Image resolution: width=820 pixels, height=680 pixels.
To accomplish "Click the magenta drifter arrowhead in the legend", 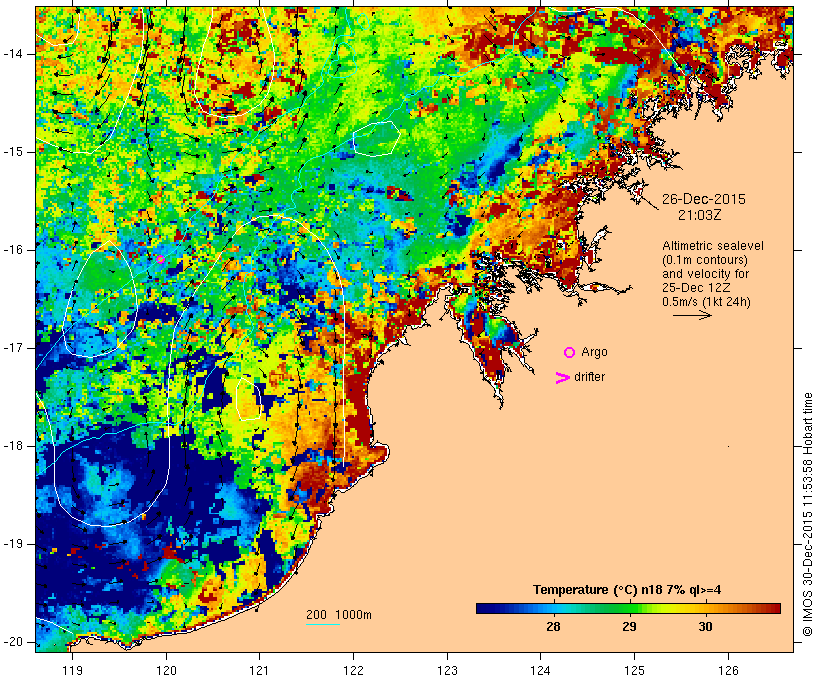I will pos(562,378).
